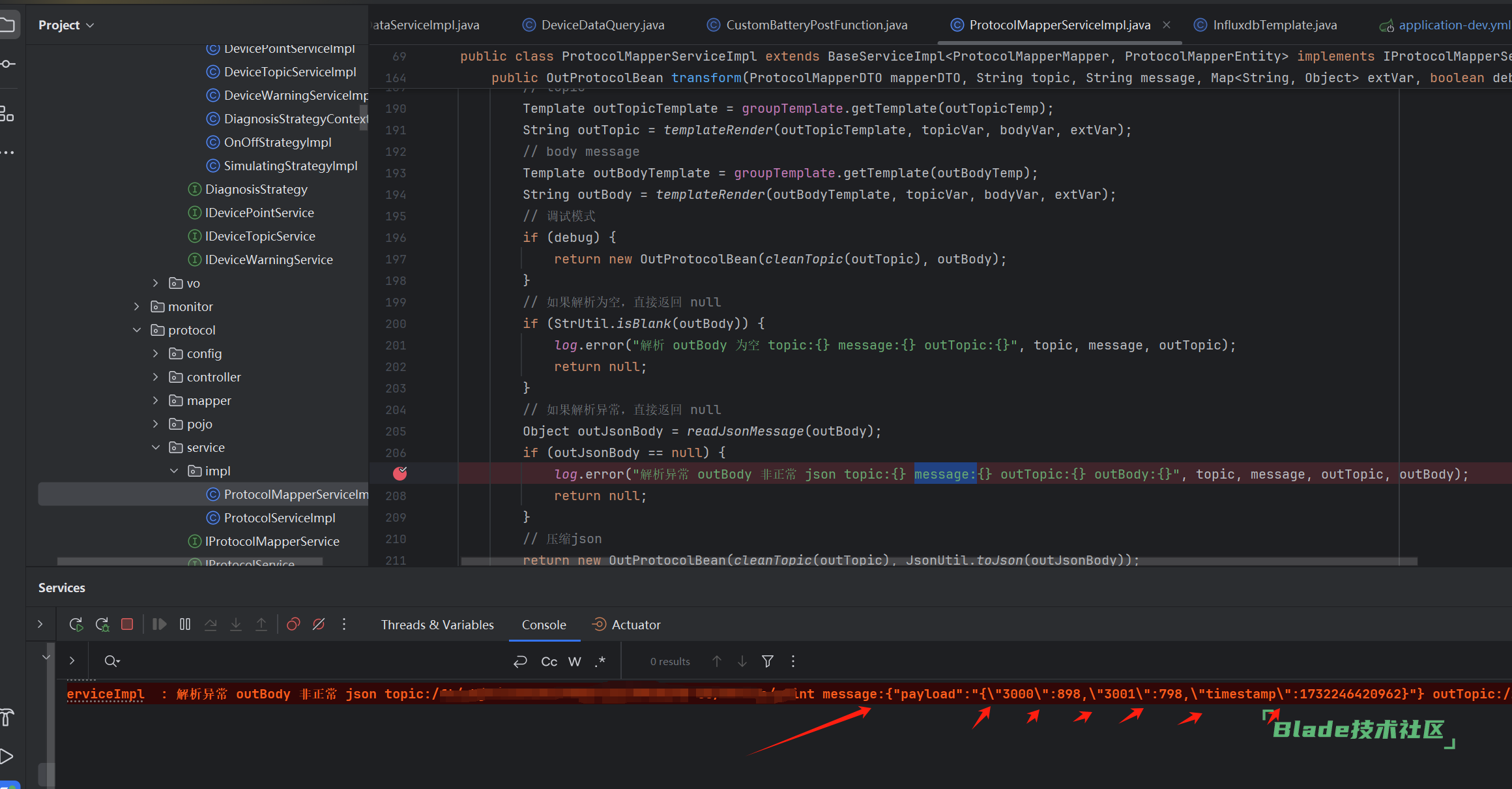Click the editor horizontal scrollbar

pyautogui.click(x=938, y=561)
